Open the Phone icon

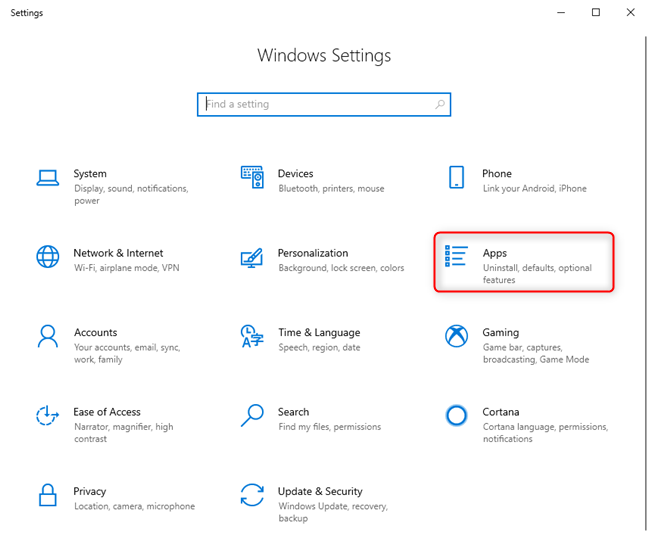pyautogui.click(x=456, y=177)
